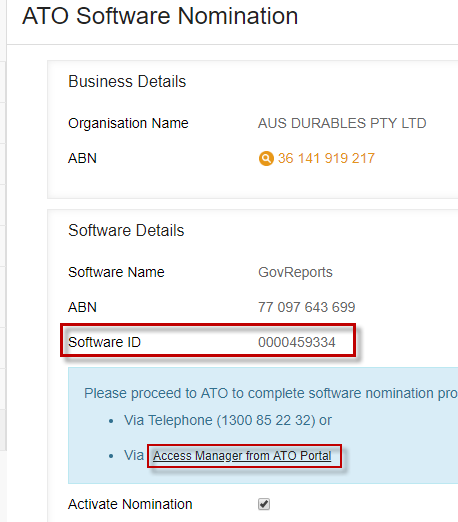Click the Software Details section heading

pos(126,230)
